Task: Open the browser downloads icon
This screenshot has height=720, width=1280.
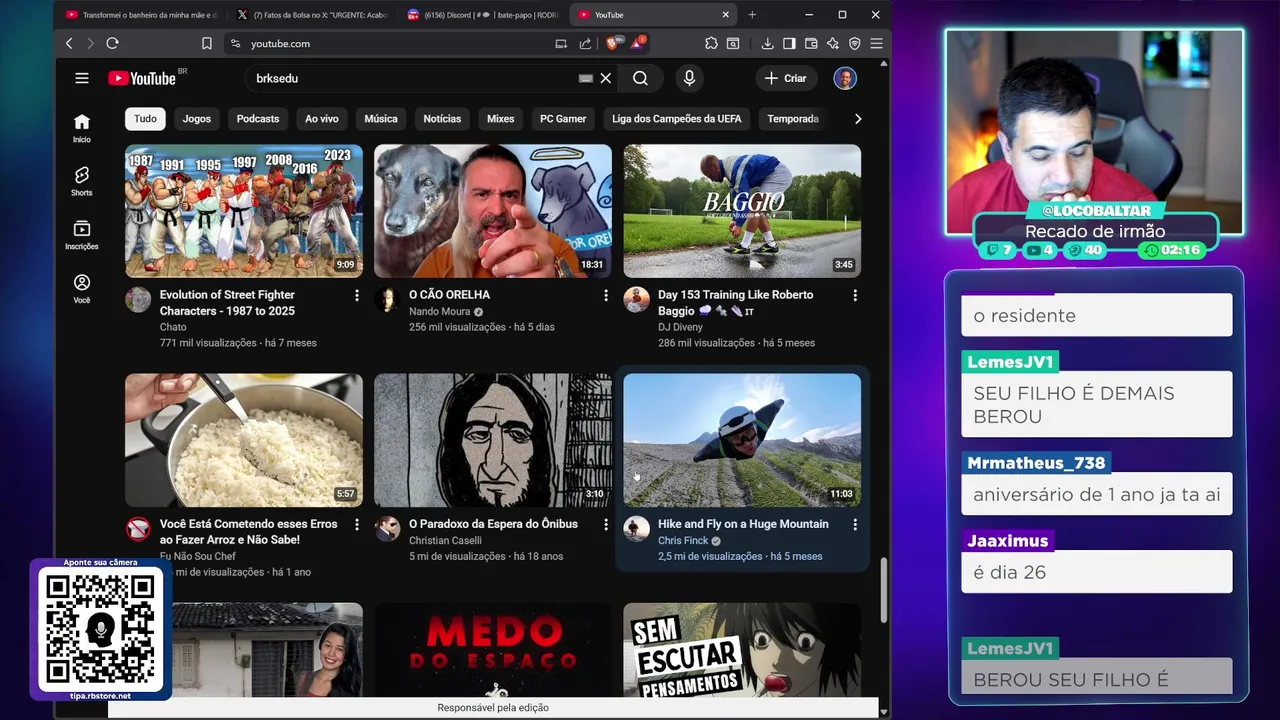Action: (x=767, y=44)
